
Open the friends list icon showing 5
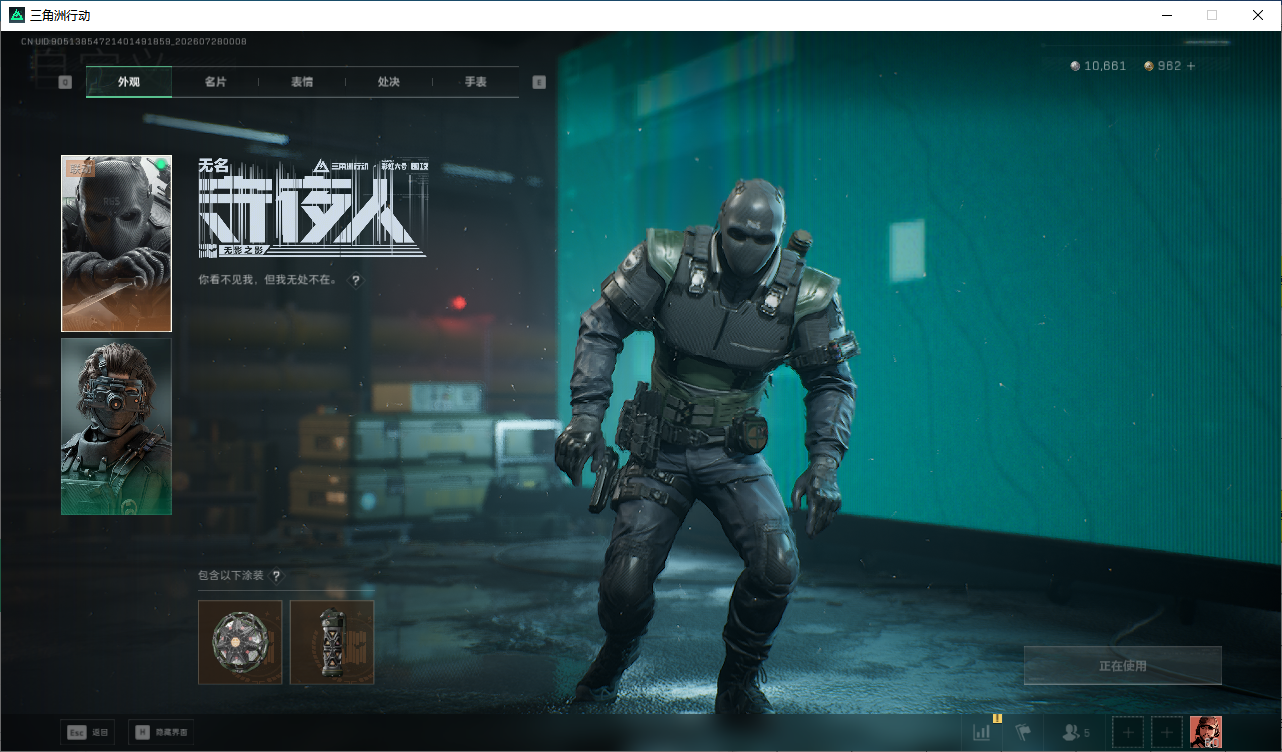[x=1076, y=733]
